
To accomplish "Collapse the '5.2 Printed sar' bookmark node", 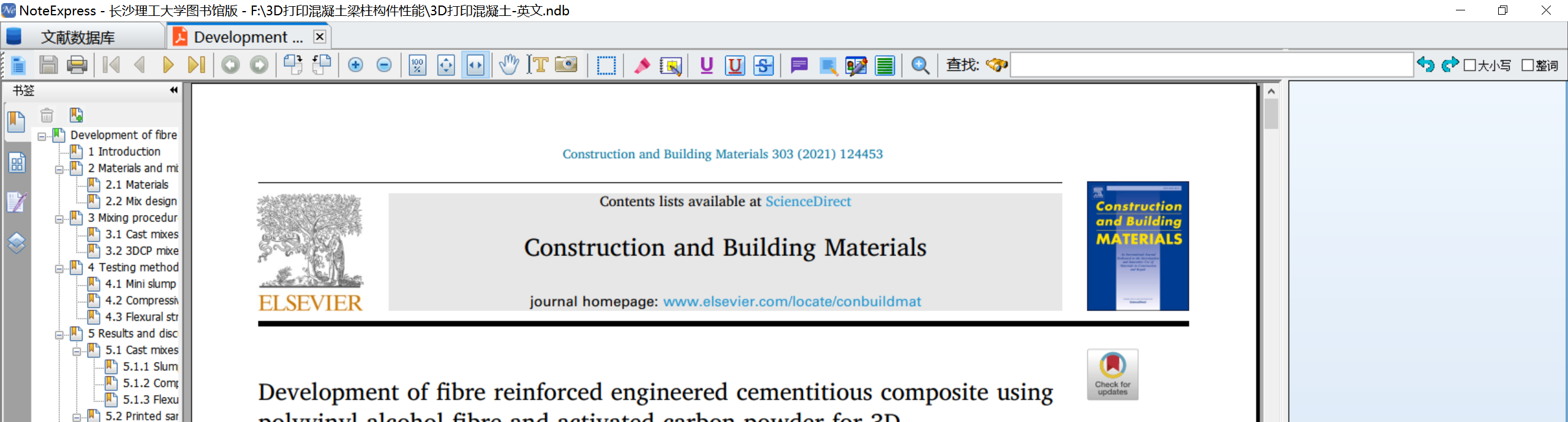I will 77,417.
